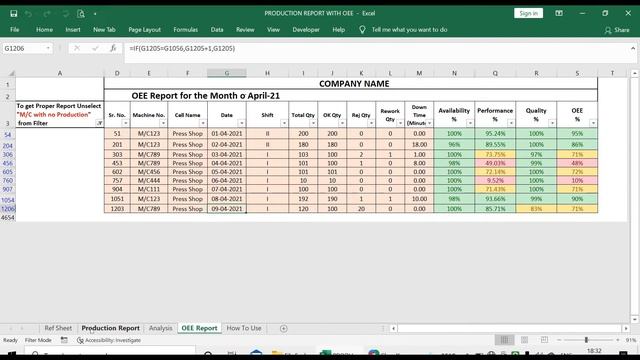The width and height of the screenshot is (640, 360).
Task: Click the Macro recording icon in status bar
Action: pos(64,340)
